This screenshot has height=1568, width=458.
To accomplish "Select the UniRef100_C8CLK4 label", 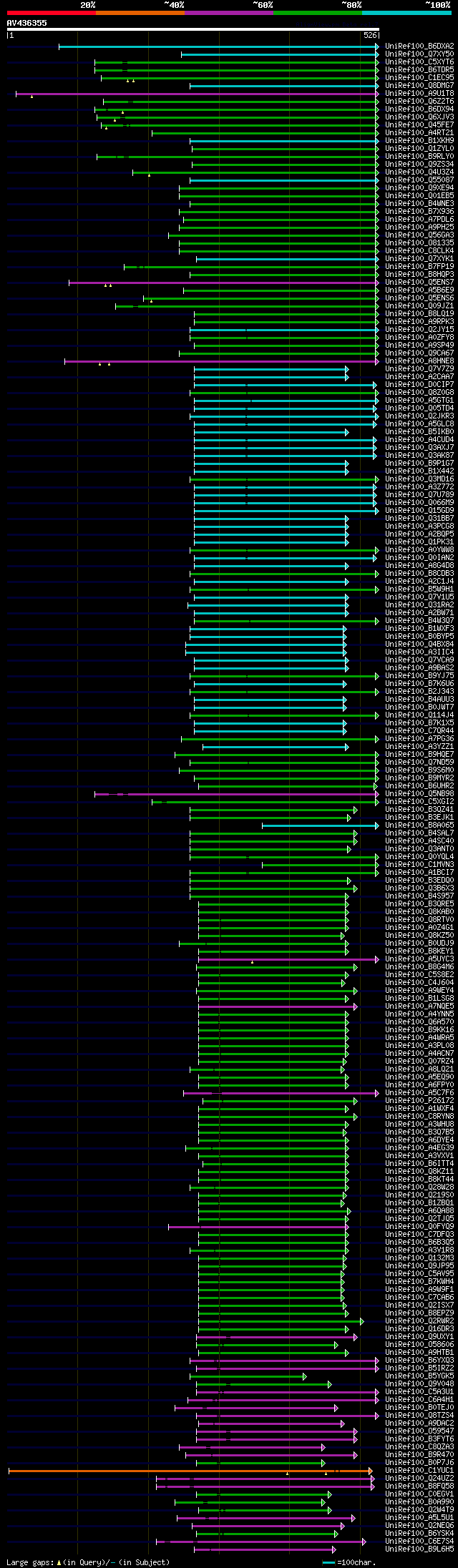I will 419,251.
